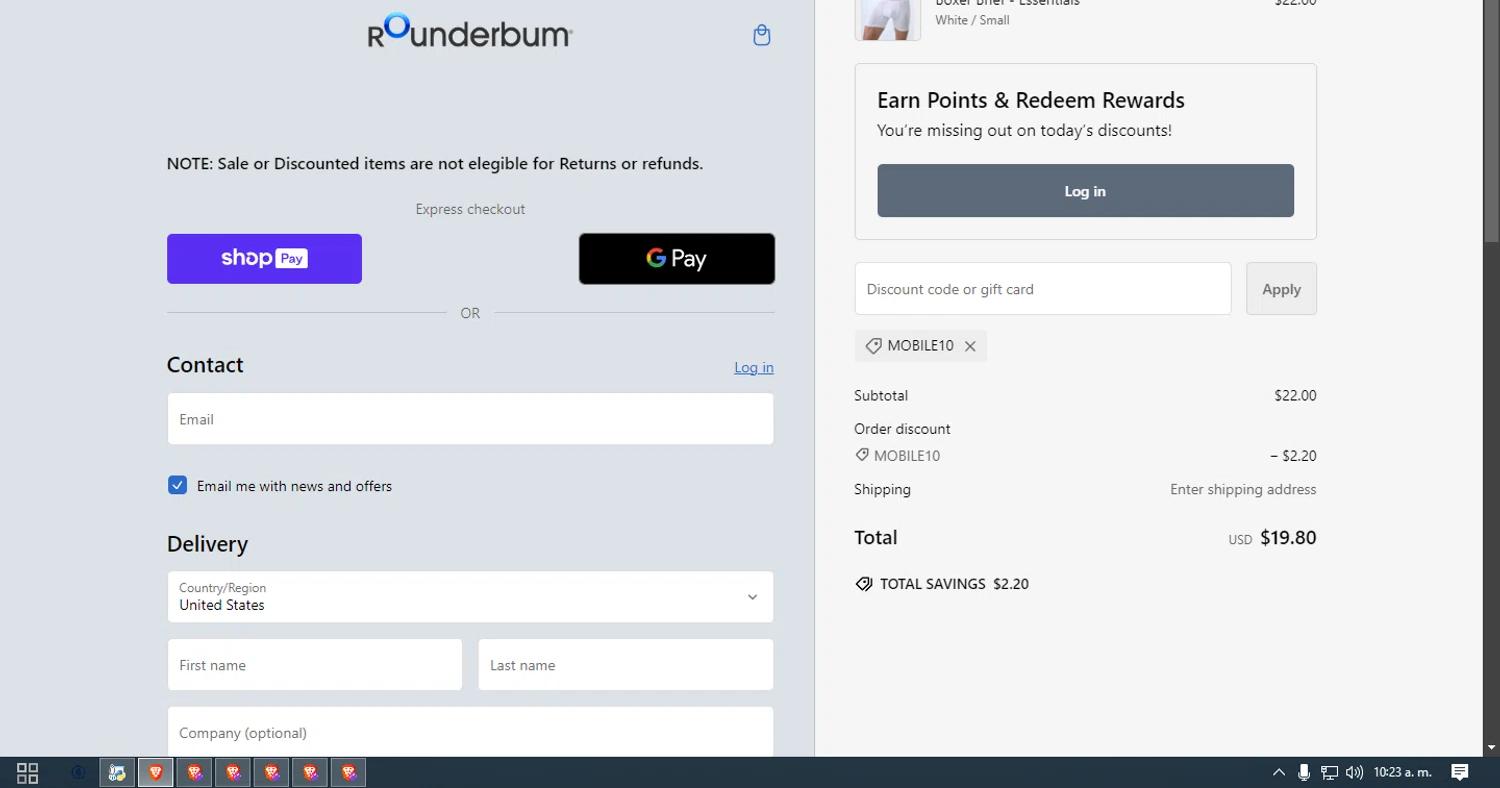Click the TOTAL SAVINGS tag icon
Viewport: 1500px width, 788px height.
(x=864, y=584)
